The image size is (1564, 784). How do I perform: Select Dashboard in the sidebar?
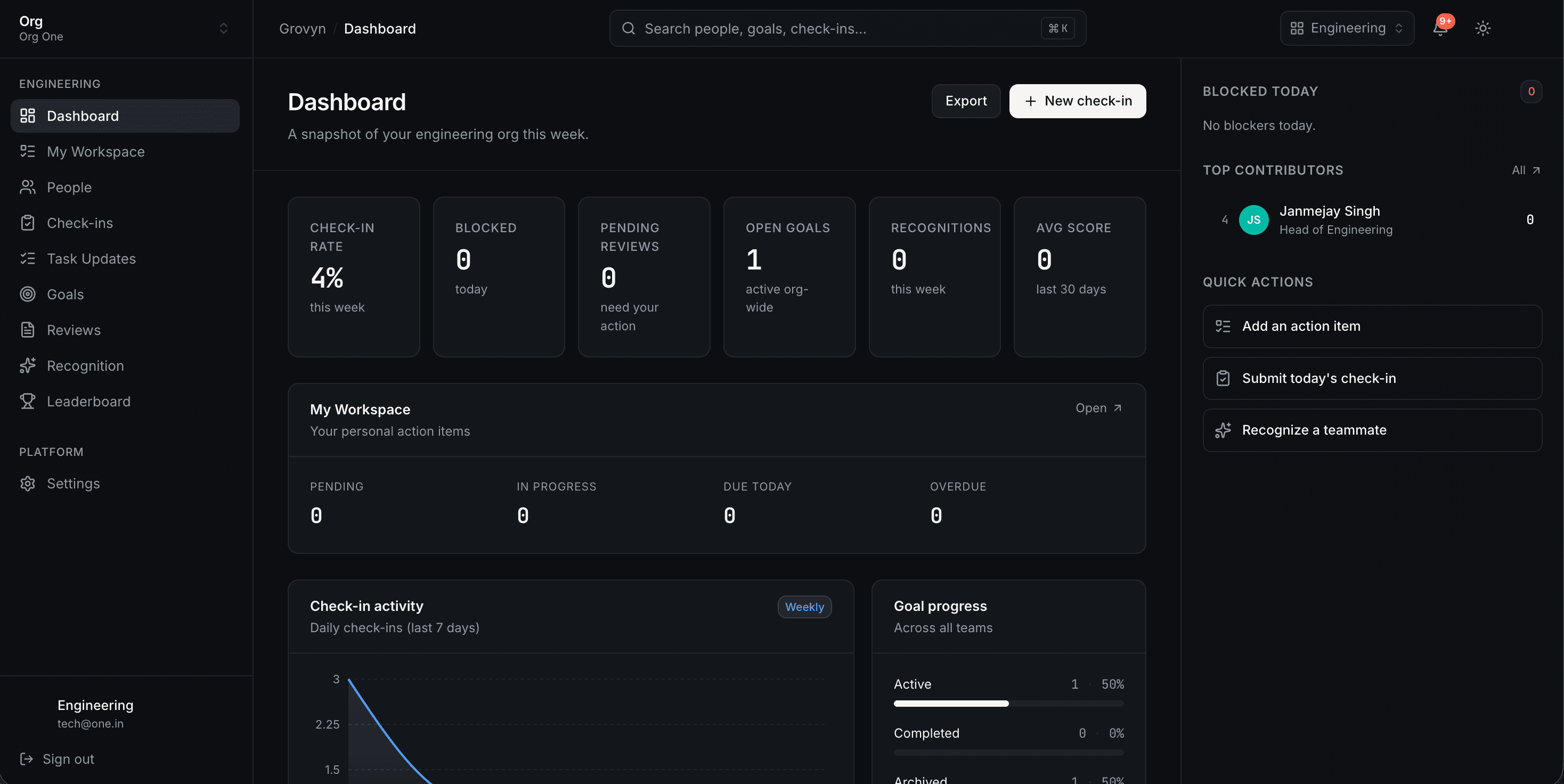click(125, 116)
